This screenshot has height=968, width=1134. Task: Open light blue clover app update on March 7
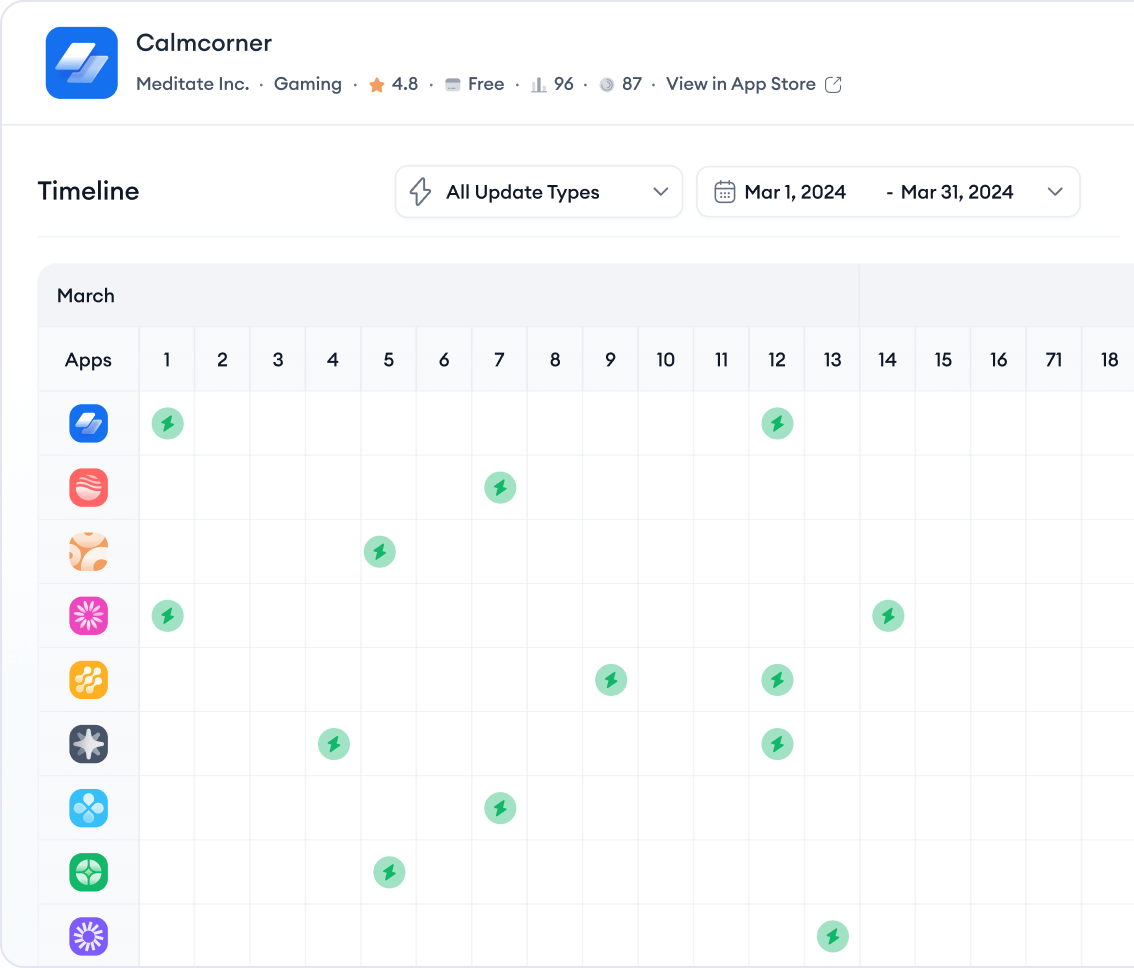(x=500, y=808)
